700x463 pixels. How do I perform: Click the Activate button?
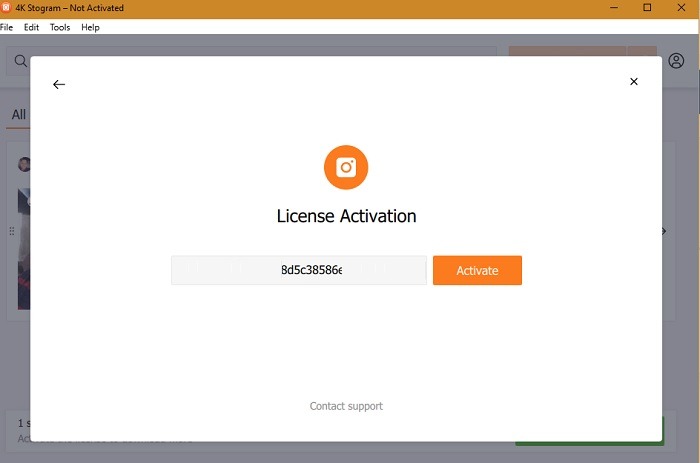(477, 270)
